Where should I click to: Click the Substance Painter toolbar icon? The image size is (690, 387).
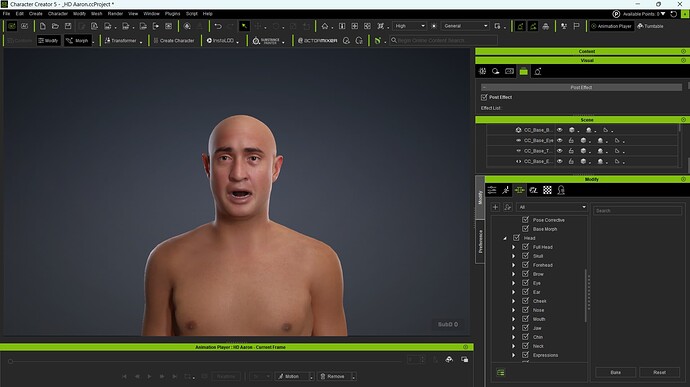(266, 41)
